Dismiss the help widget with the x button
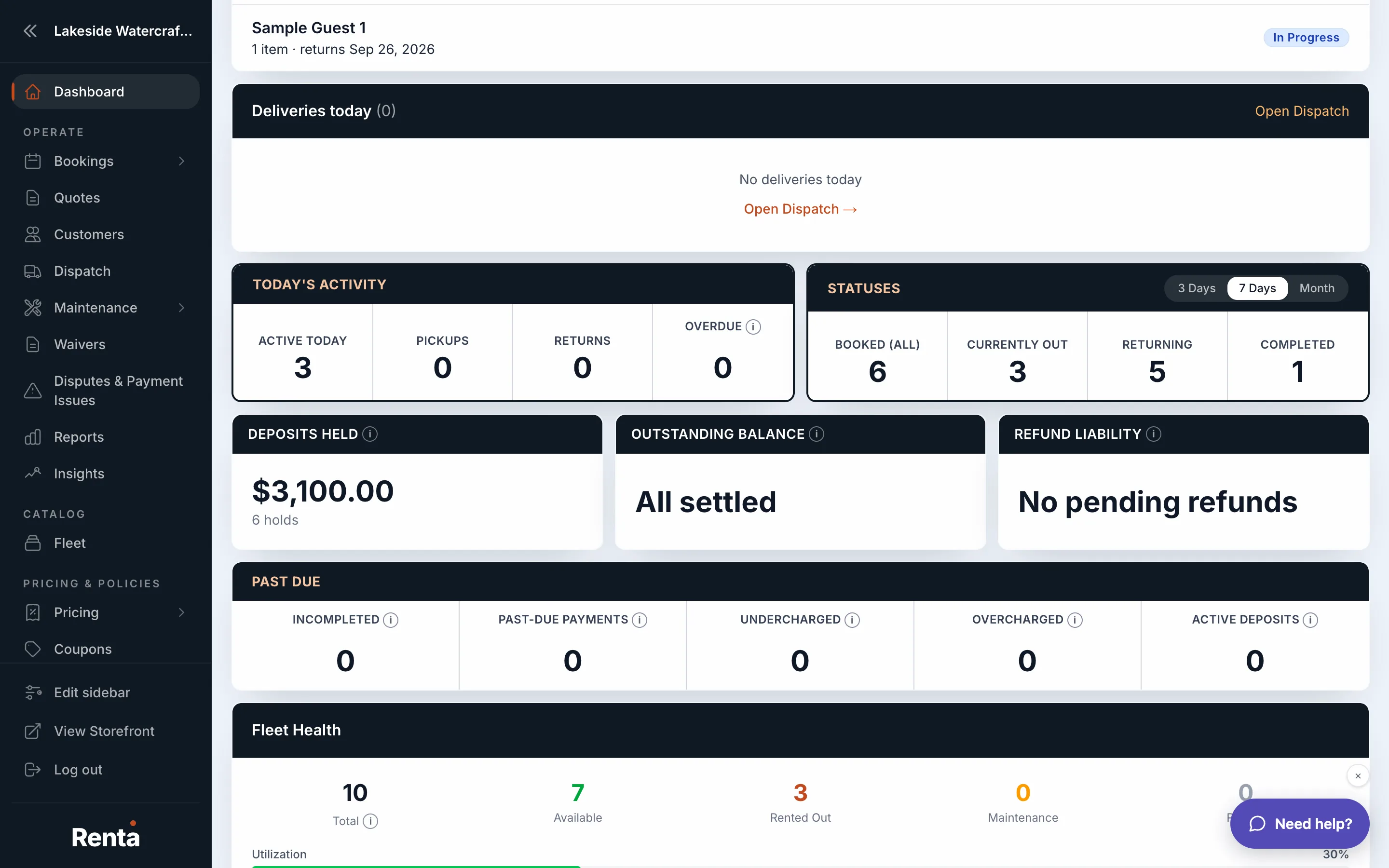The width and height of the screenshot is (1389, 868). click(1358, 776)
